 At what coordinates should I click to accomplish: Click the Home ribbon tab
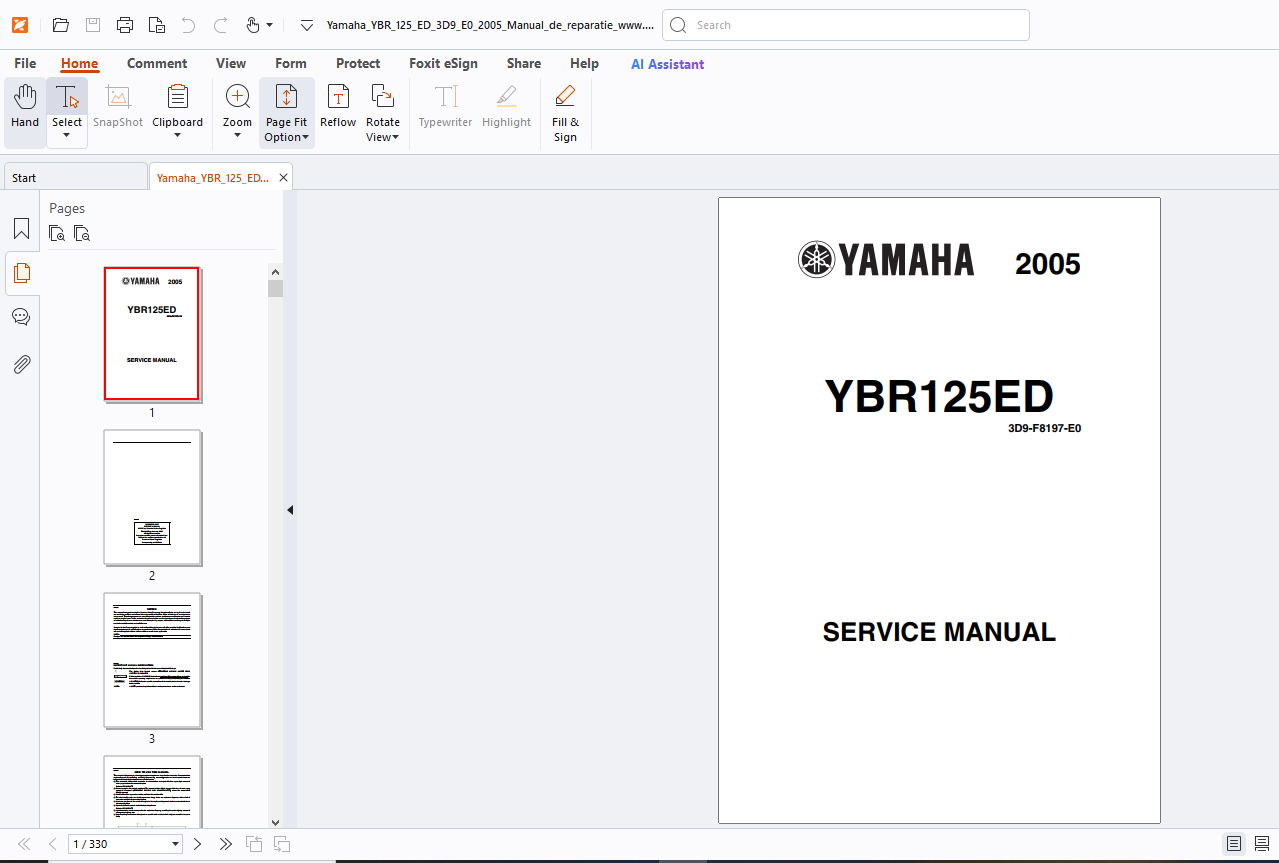[79, 63]
